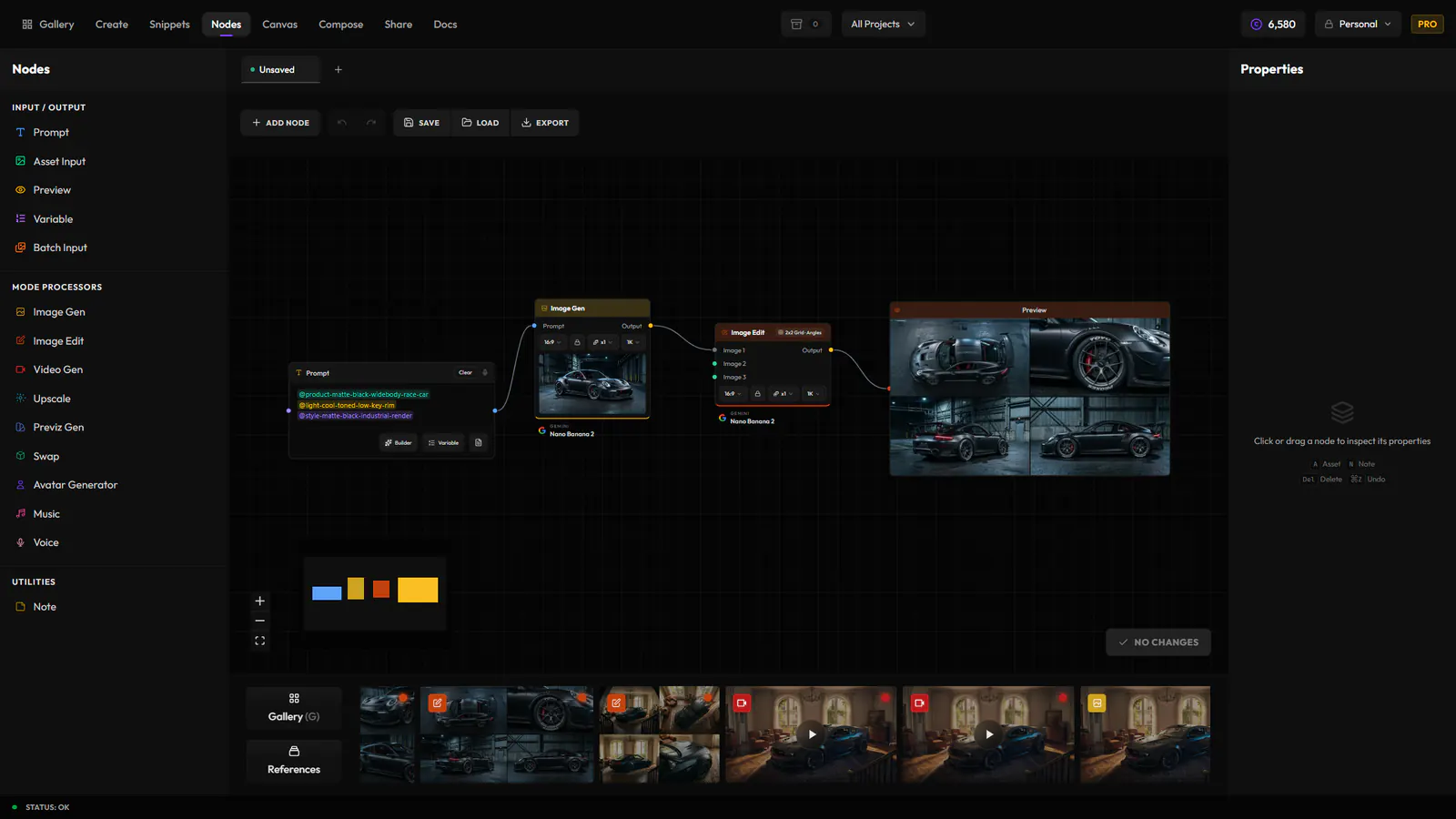Export the workflow

(545, 123)
